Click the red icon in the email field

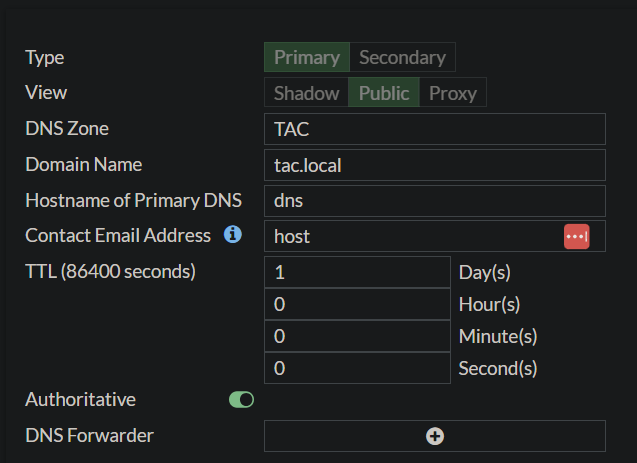[576, 236]
